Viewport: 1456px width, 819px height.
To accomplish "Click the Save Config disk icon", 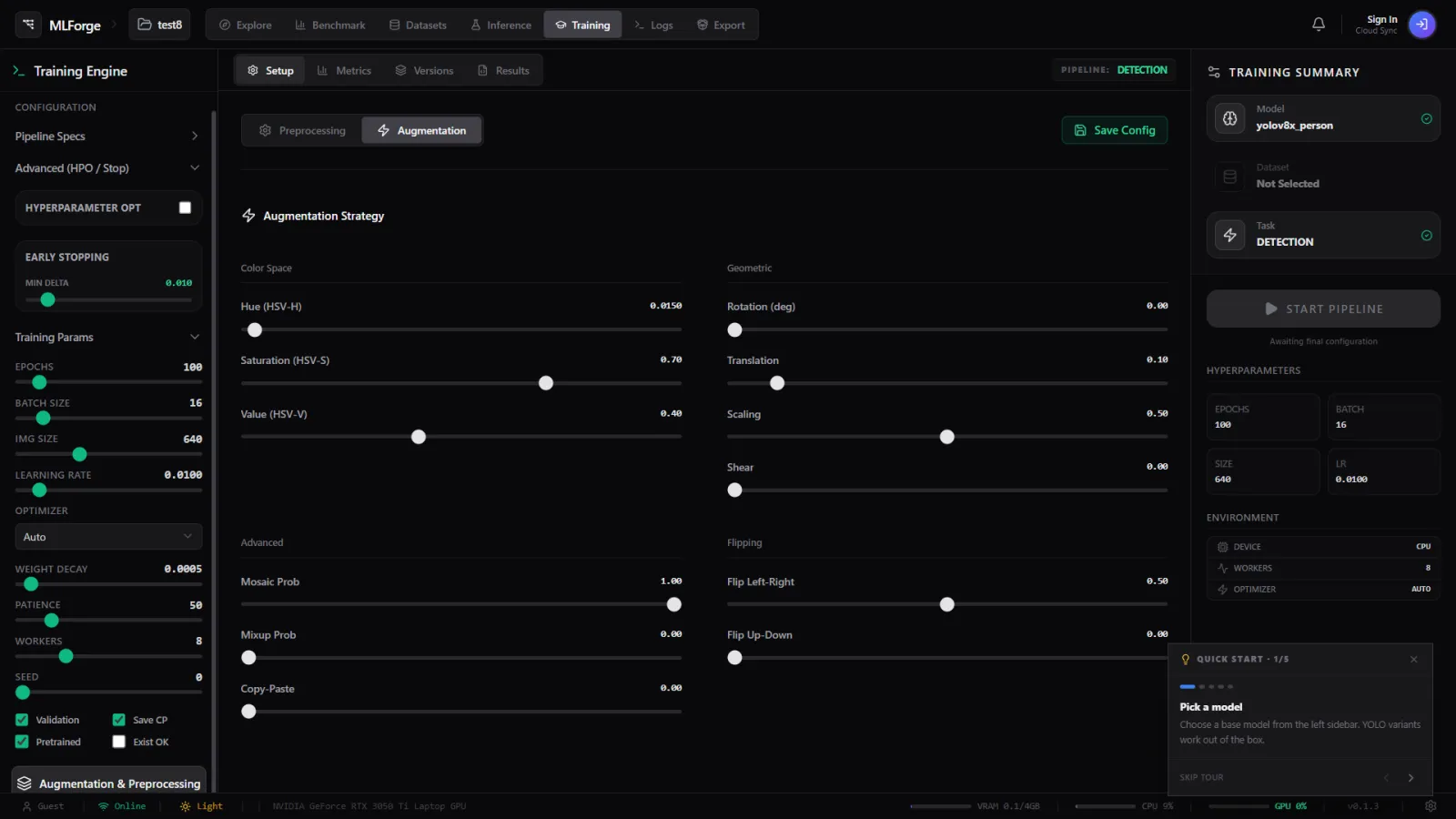I will click(1080, 130).
